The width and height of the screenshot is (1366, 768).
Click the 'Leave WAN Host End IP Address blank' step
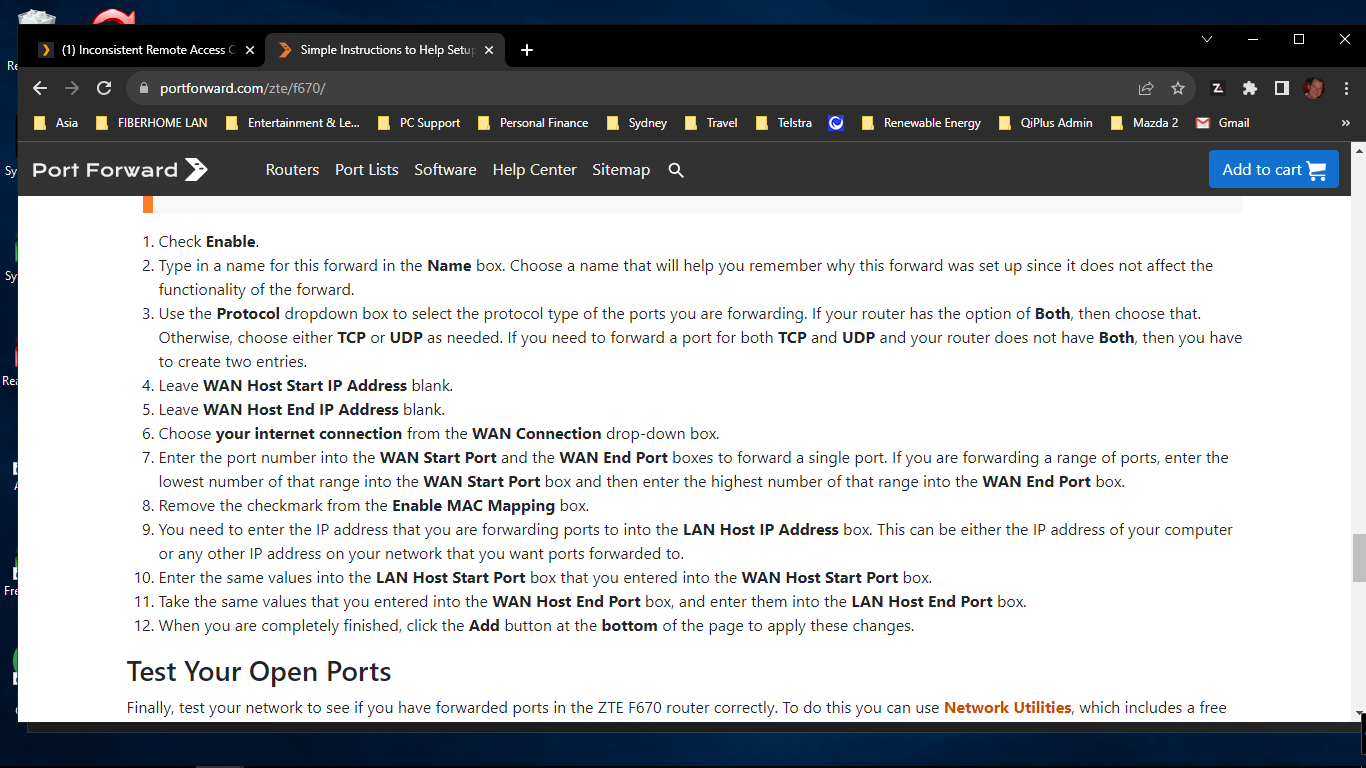(302, 410)
